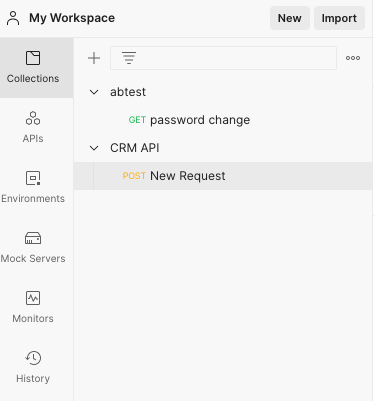Open the My Workspace title
Viewport: 374px width, 401px height.
[x=72, y=18]
